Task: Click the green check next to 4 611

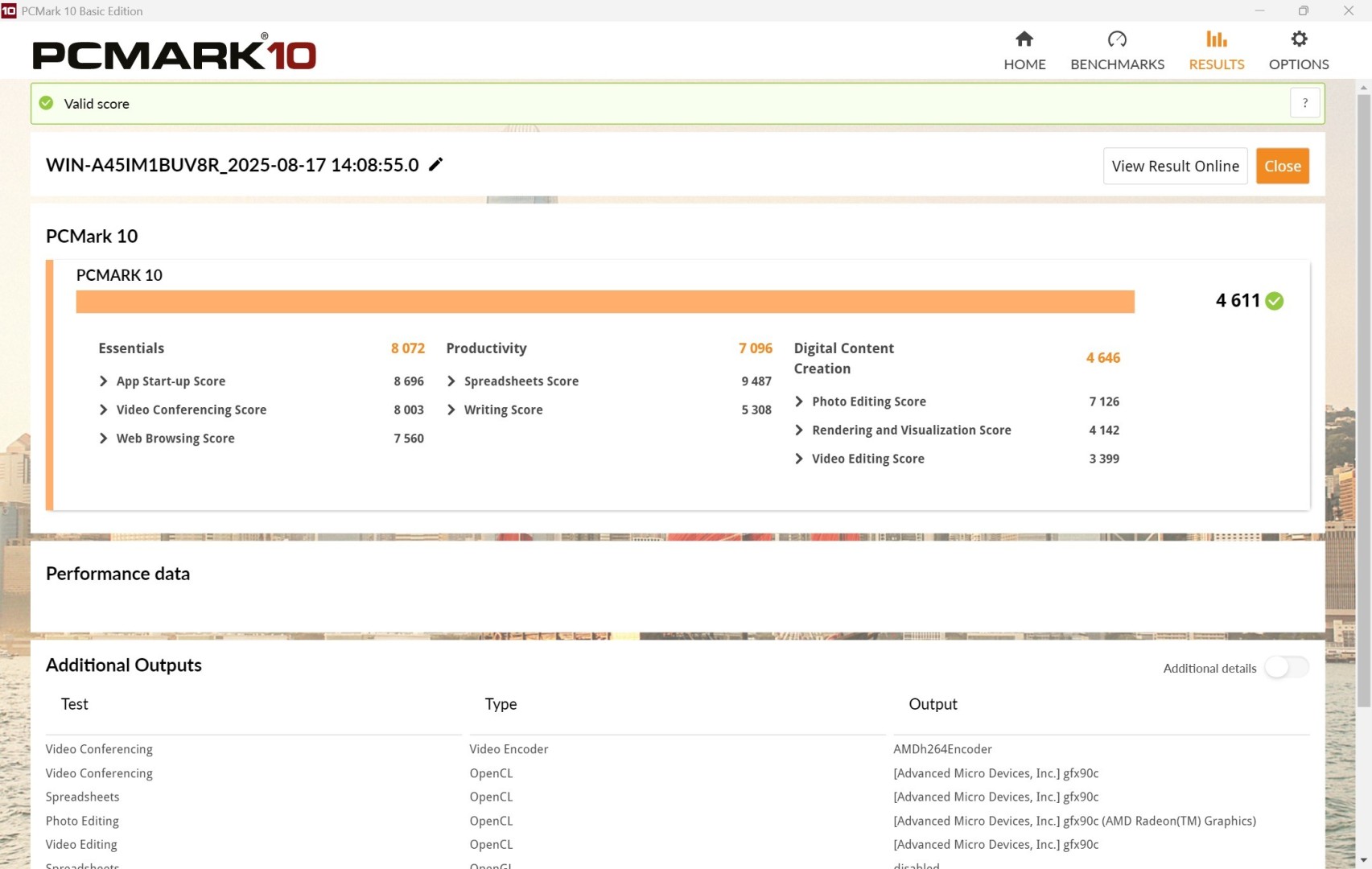Action: coord(1274,301)
